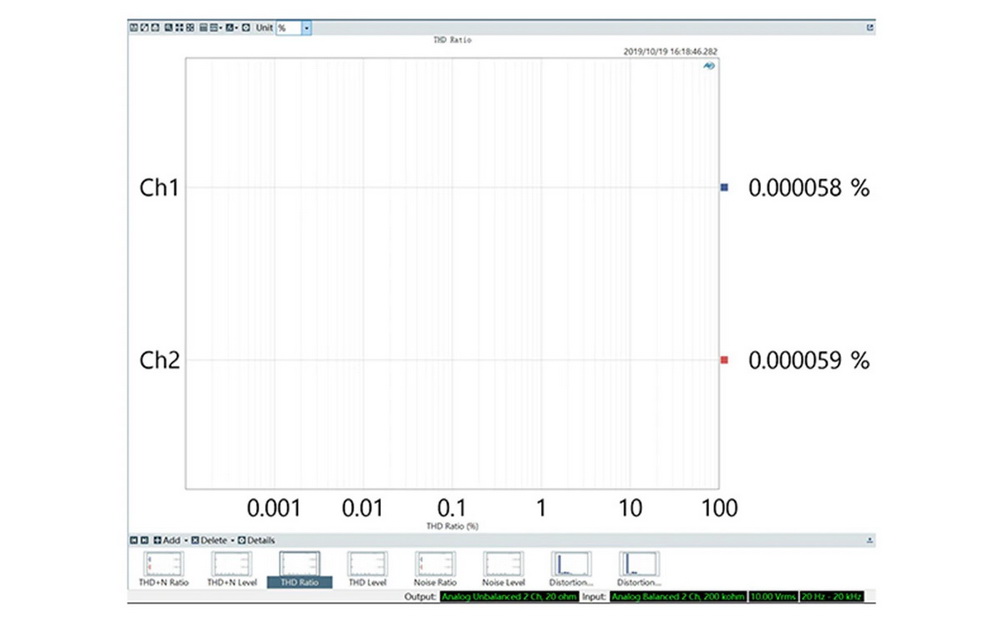Open the Unit dropdown arrow
The image size is (1000, 633).
(306, 28)
